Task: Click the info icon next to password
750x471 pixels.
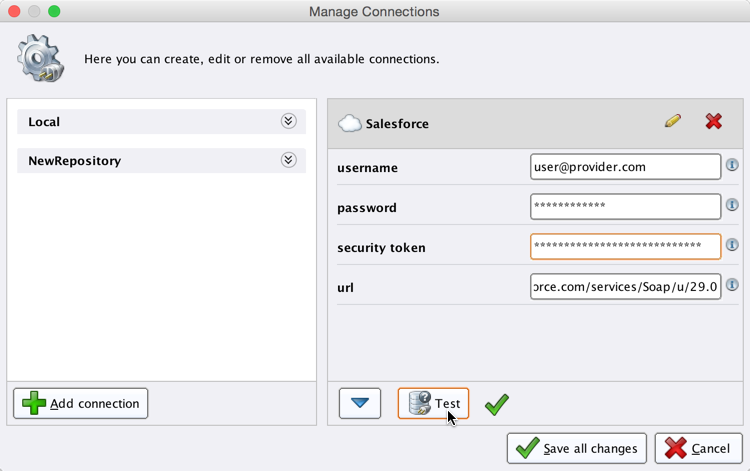Action: coord(732,205)
